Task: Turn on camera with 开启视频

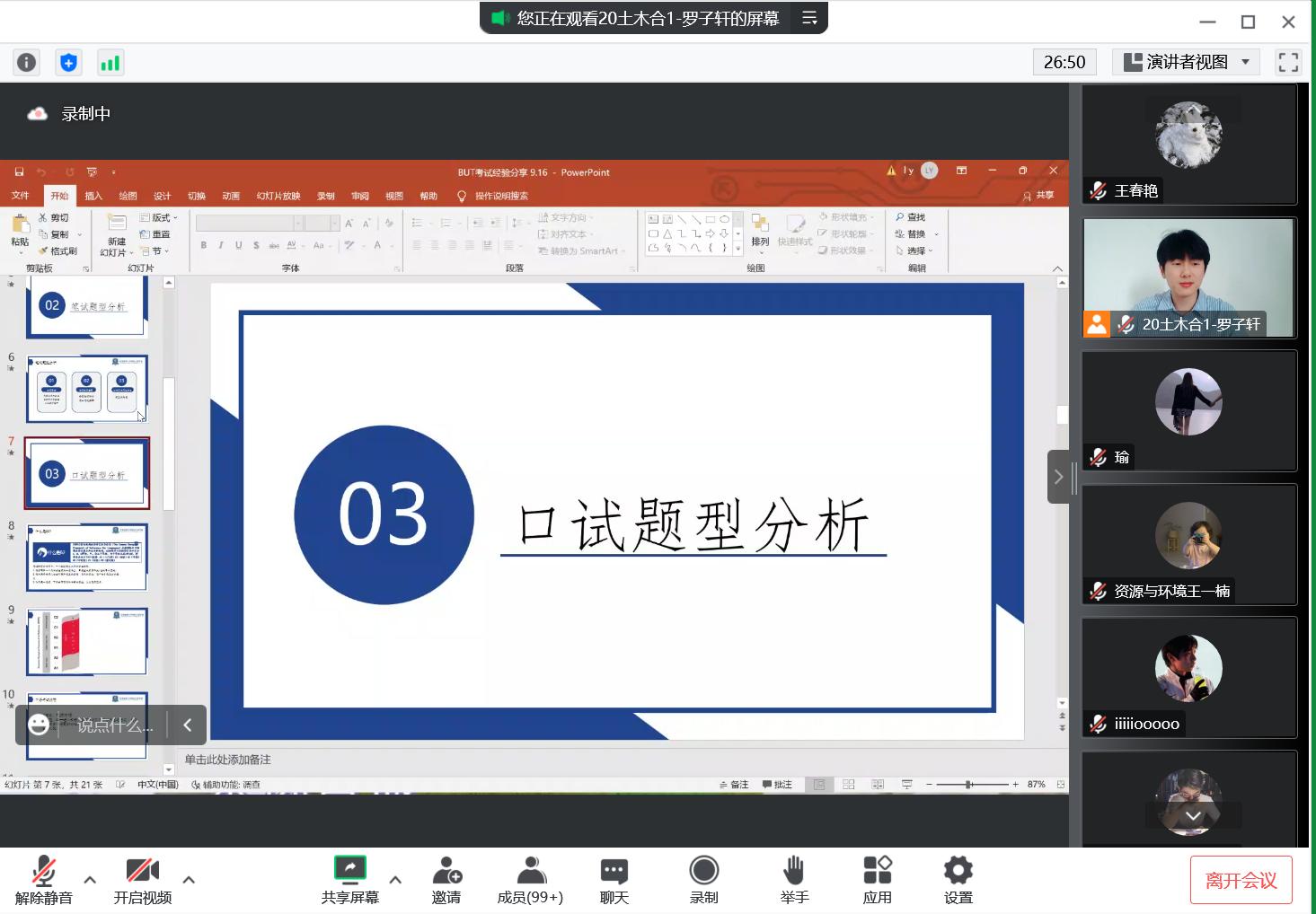Action: [142, 879]
